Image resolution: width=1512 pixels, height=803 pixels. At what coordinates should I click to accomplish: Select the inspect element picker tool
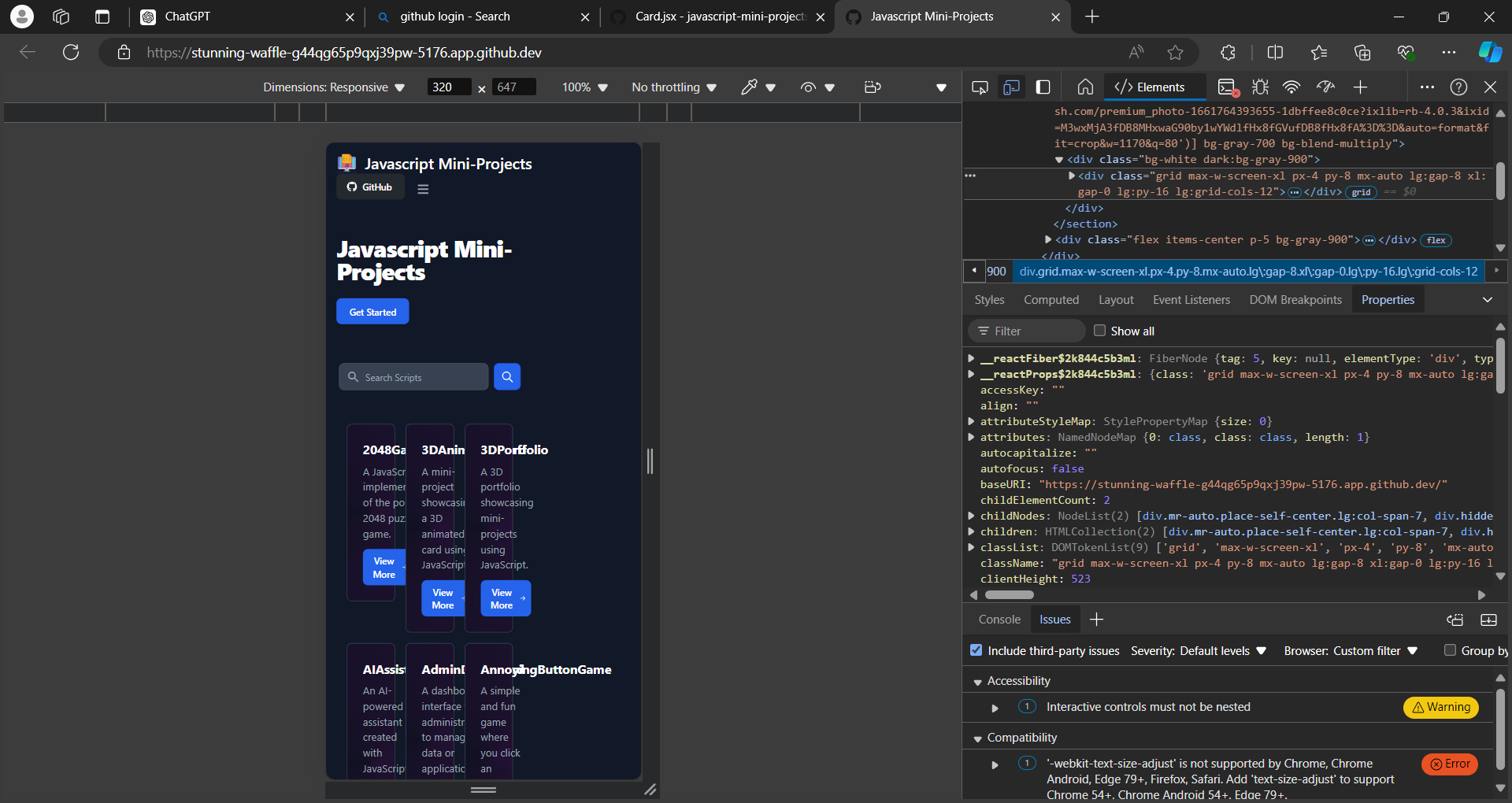tap(980, 87)
